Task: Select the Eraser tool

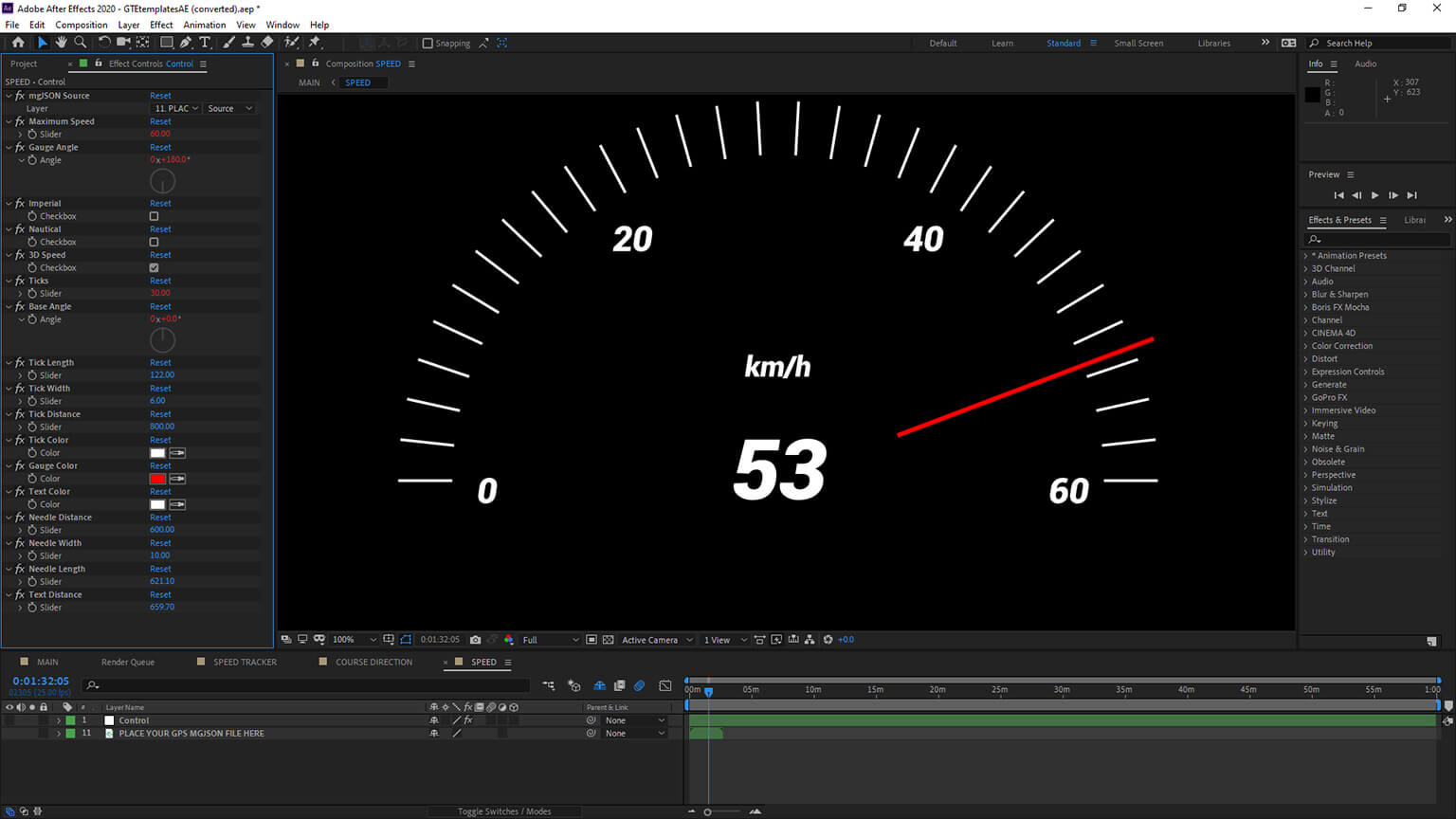Action: pos(267,43)
